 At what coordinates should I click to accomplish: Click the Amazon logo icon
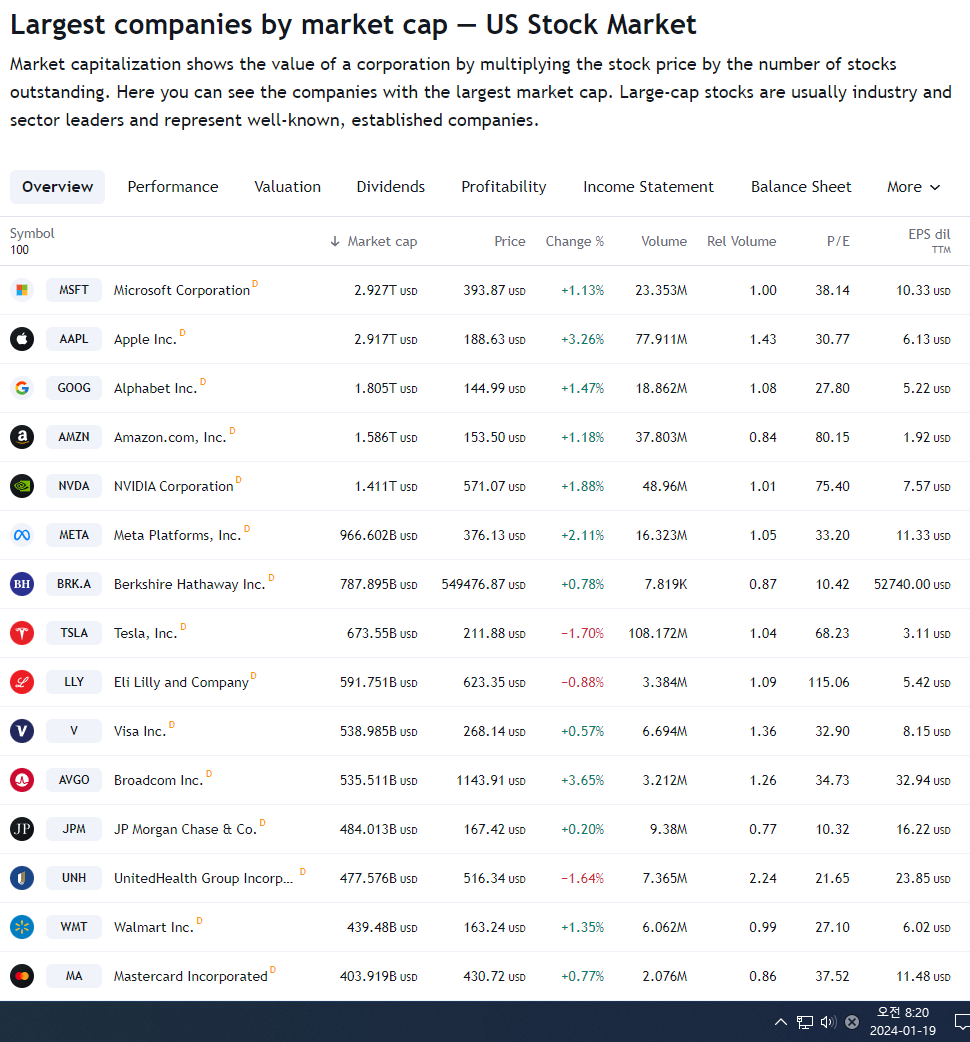tap(22, 437)
